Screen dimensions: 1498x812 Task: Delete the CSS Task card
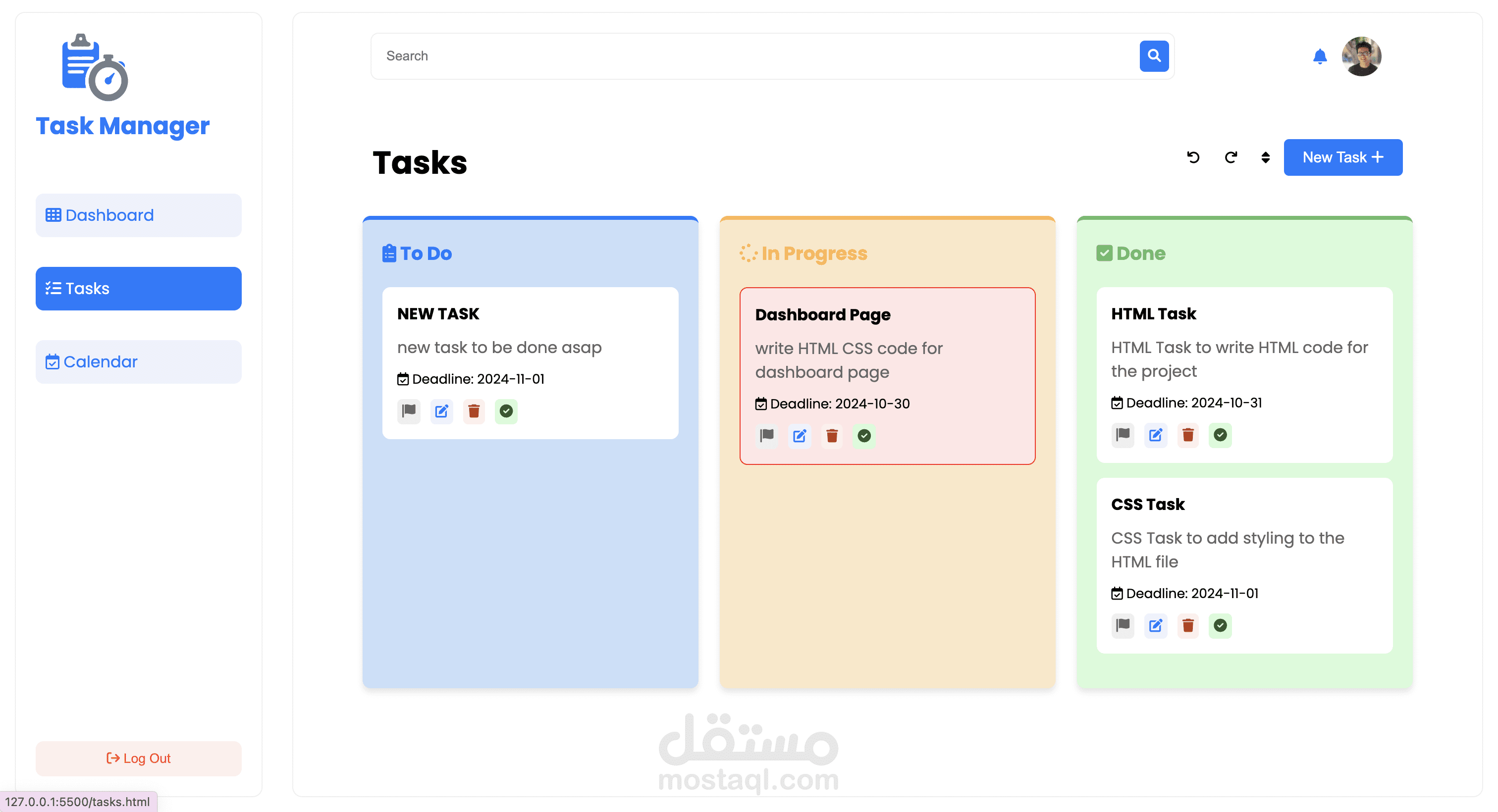1188,625
